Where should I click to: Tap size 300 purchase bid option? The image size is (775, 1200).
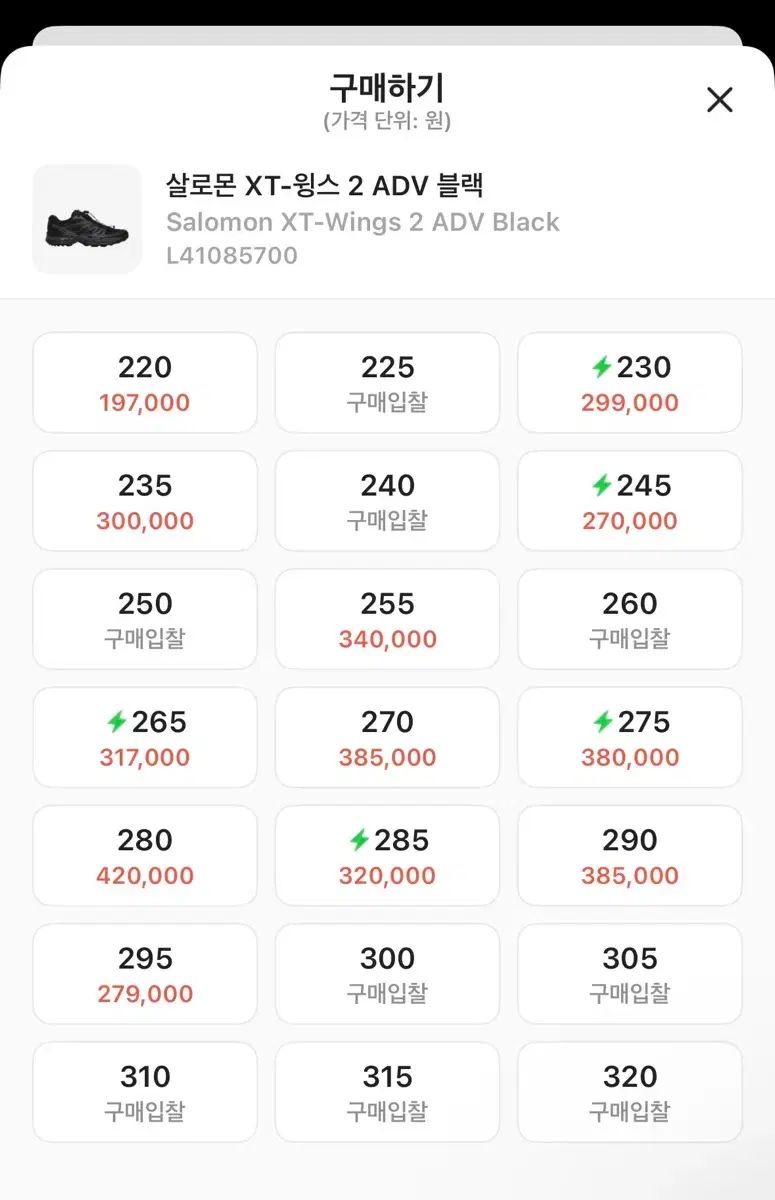[387, 974]
